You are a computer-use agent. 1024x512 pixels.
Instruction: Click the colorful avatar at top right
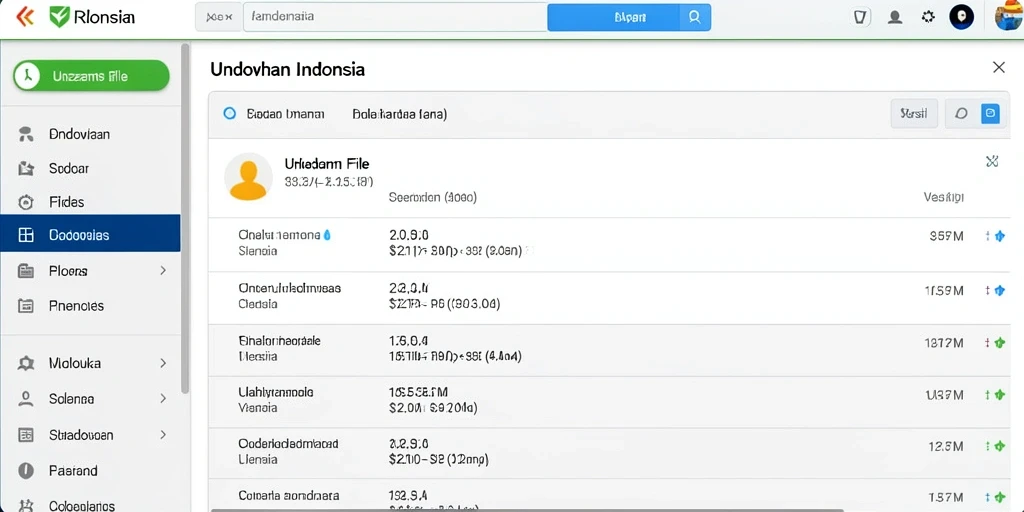(1009, 17)
